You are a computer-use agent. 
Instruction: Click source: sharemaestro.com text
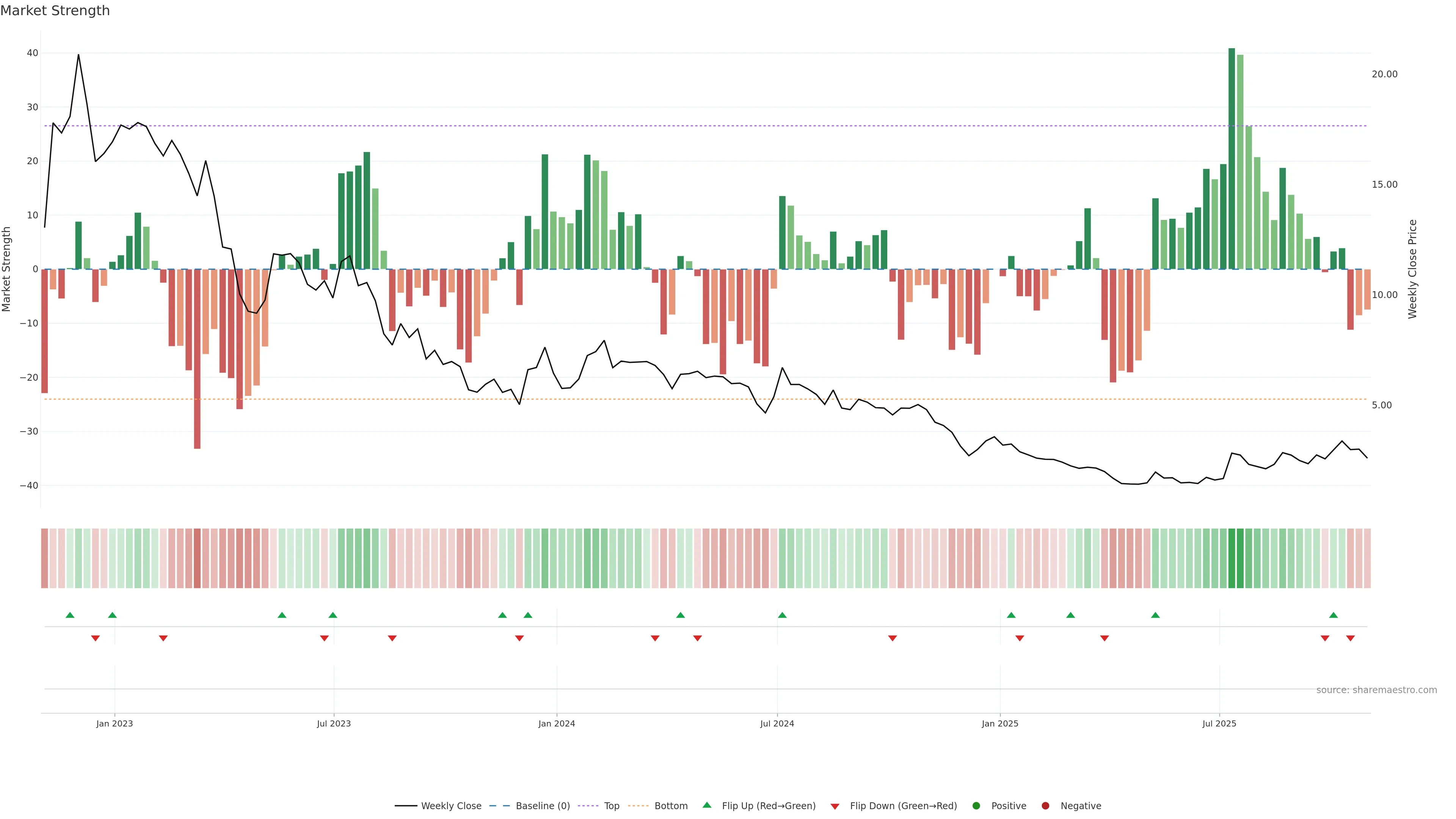click(1376, 690)
